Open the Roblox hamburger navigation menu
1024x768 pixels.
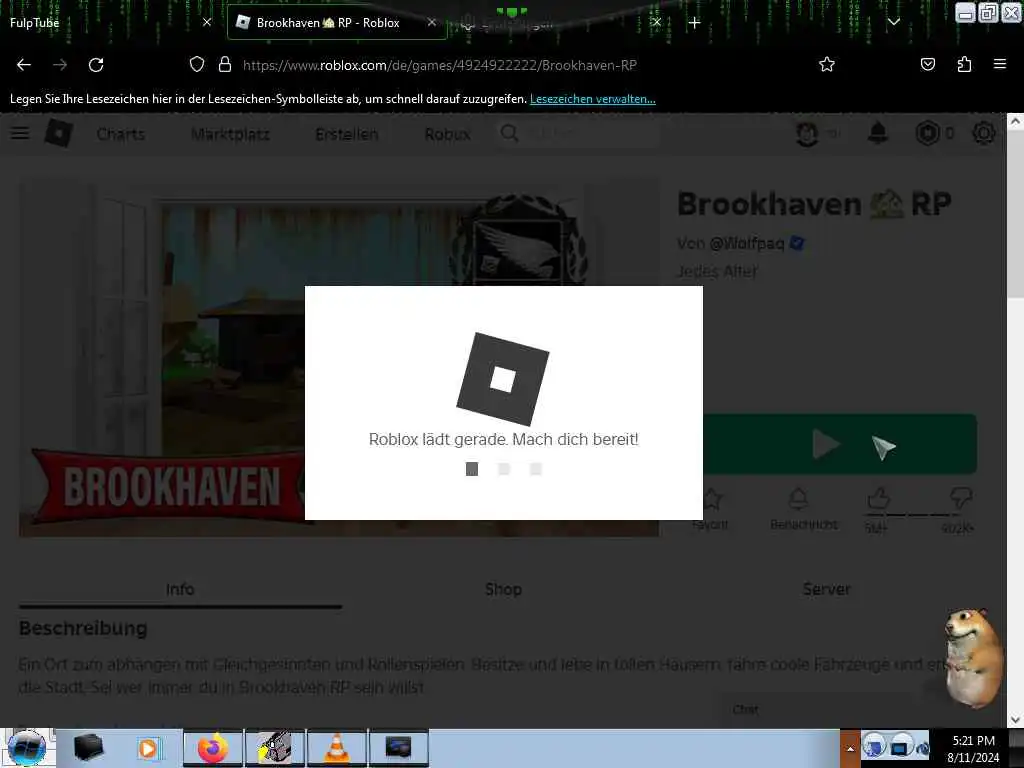coord(20,133)
